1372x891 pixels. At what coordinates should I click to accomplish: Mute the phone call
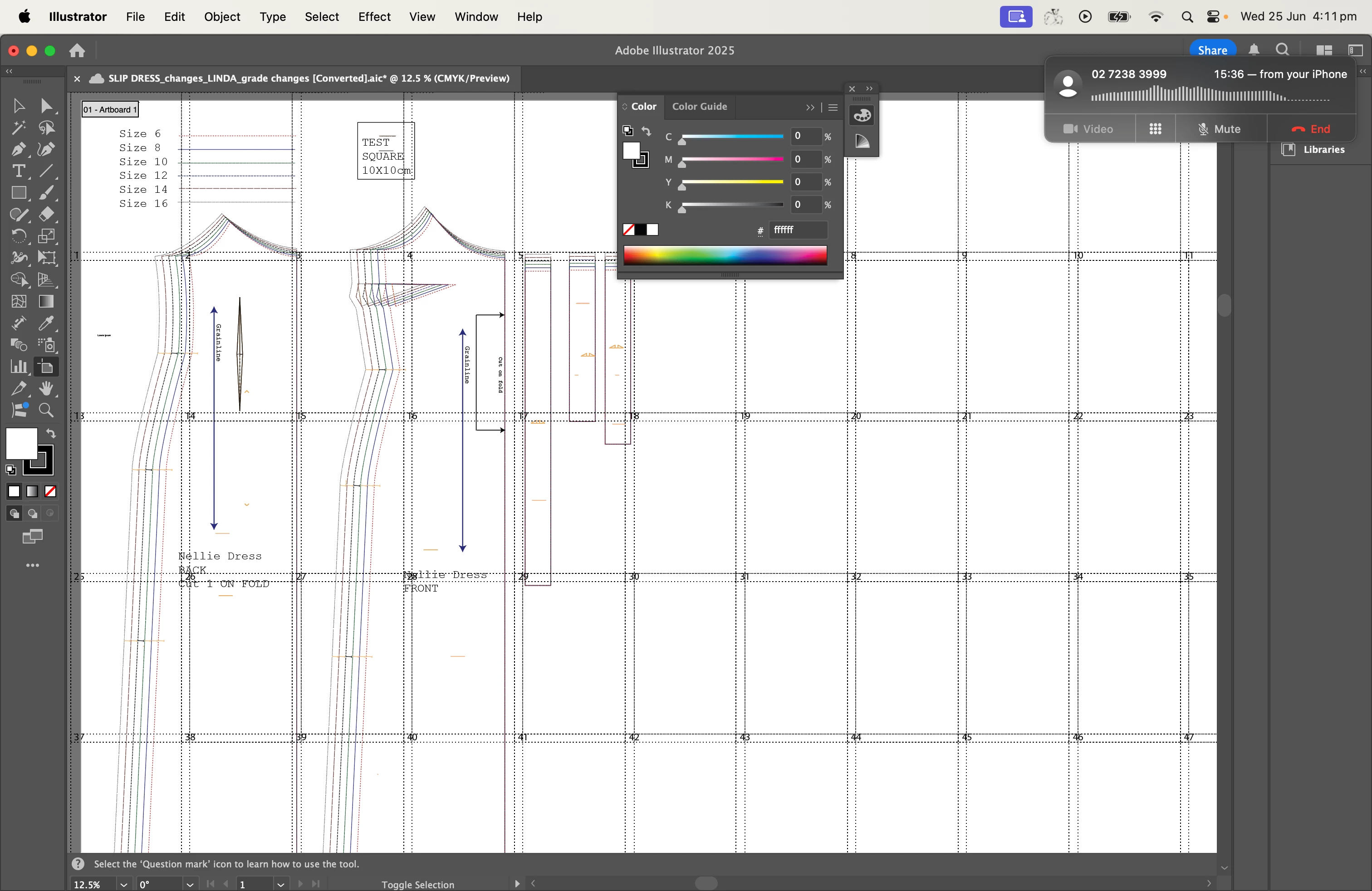pyautogui.click(x=1220, y=129)
